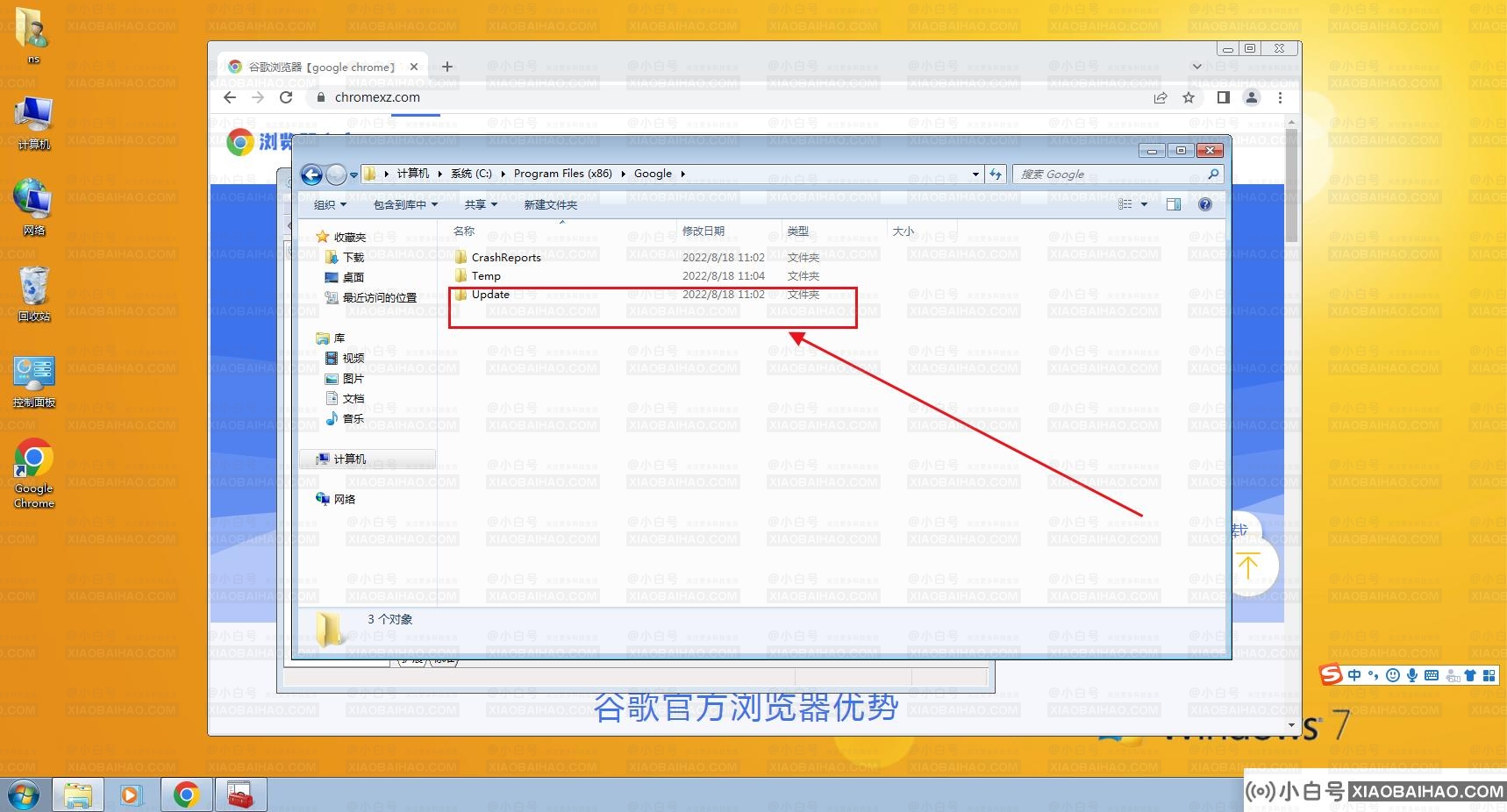Viewport: 1507px width, 812px height.
Task: Click the Explorer help question mark icon
Action: click(x=1205, y=204)
